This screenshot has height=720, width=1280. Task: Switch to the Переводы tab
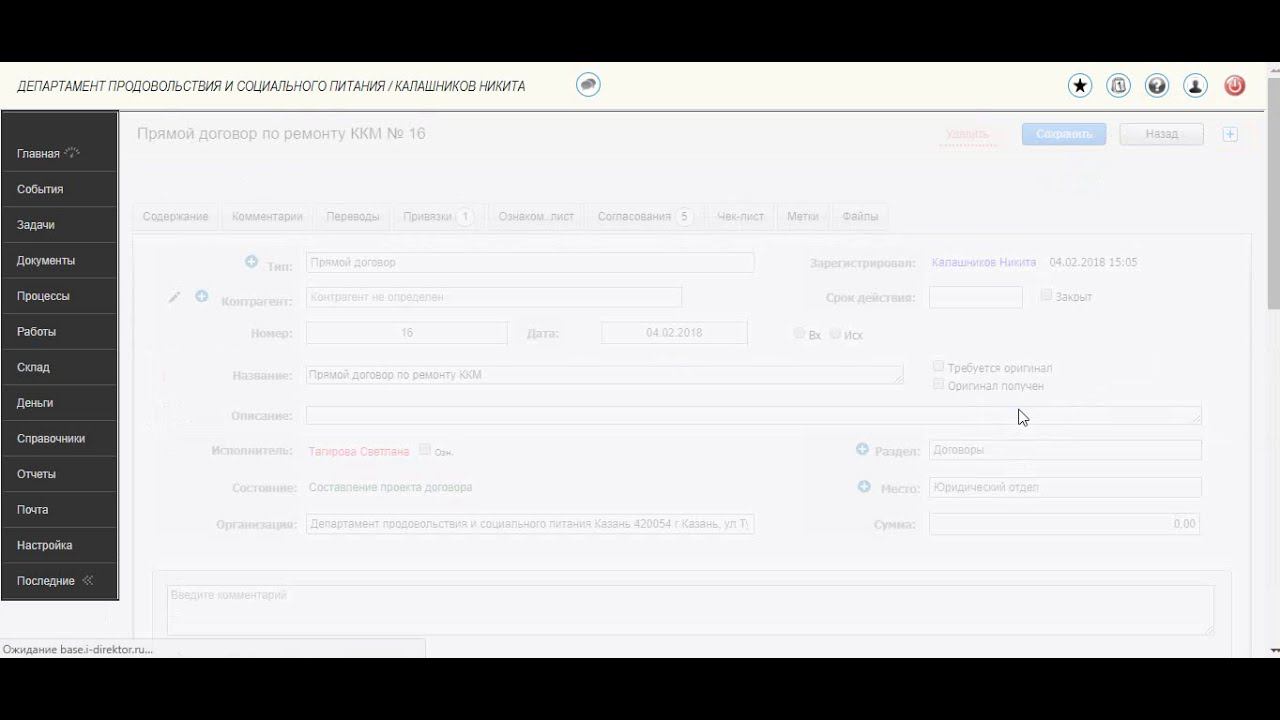pyautogui.click(x=353, y=216)
